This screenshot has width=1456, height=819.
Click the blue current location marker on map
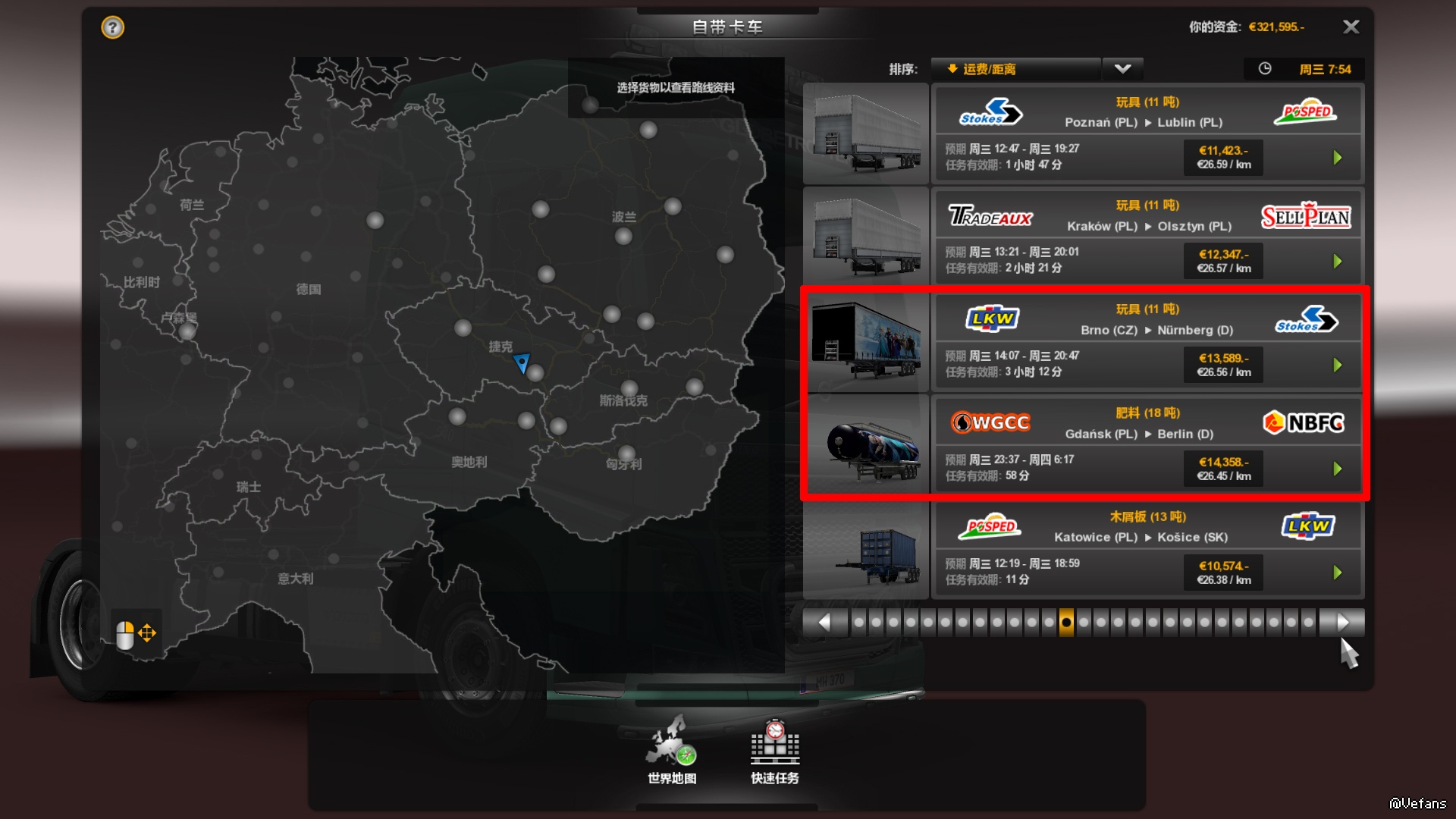pos(521,363)
